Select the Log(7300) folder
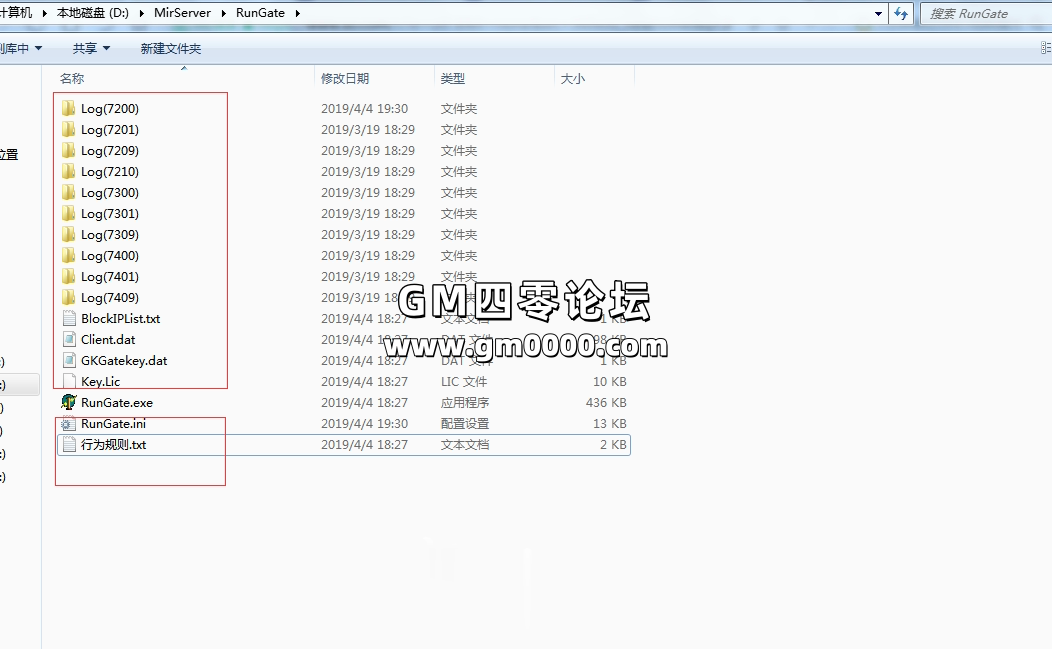This screenshot has width=1052, height=649. coord(109,192)
